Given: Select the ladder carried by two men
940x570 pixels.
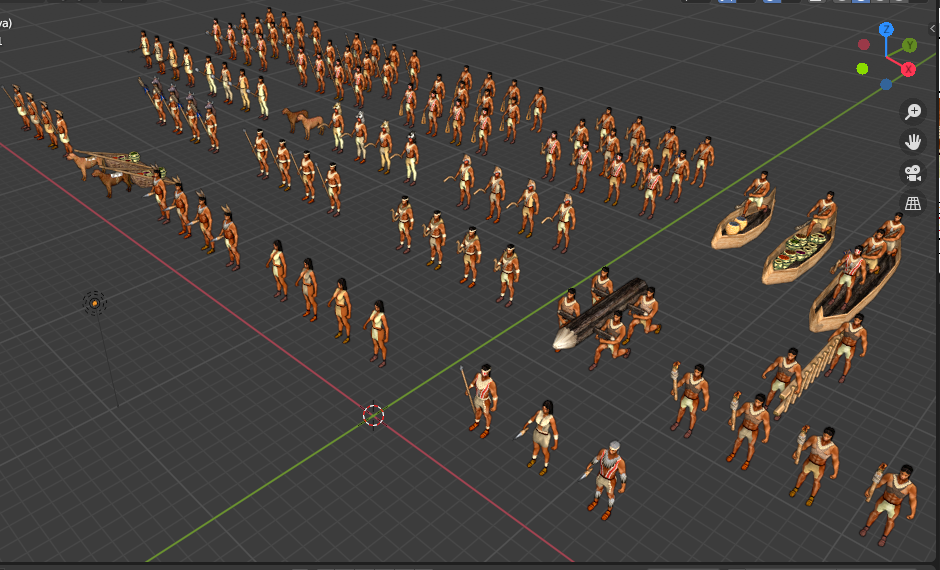Looking at the screenshot, I should click(806, 375).
